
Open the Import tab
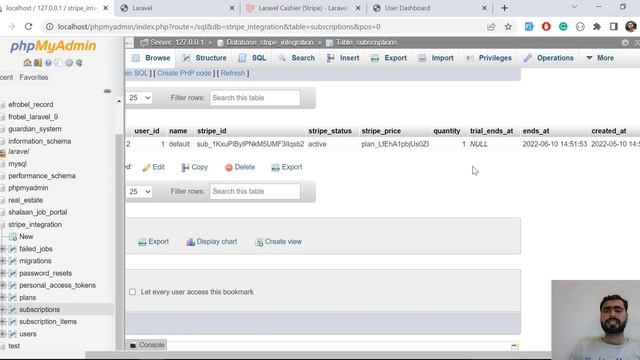(436, 58)
